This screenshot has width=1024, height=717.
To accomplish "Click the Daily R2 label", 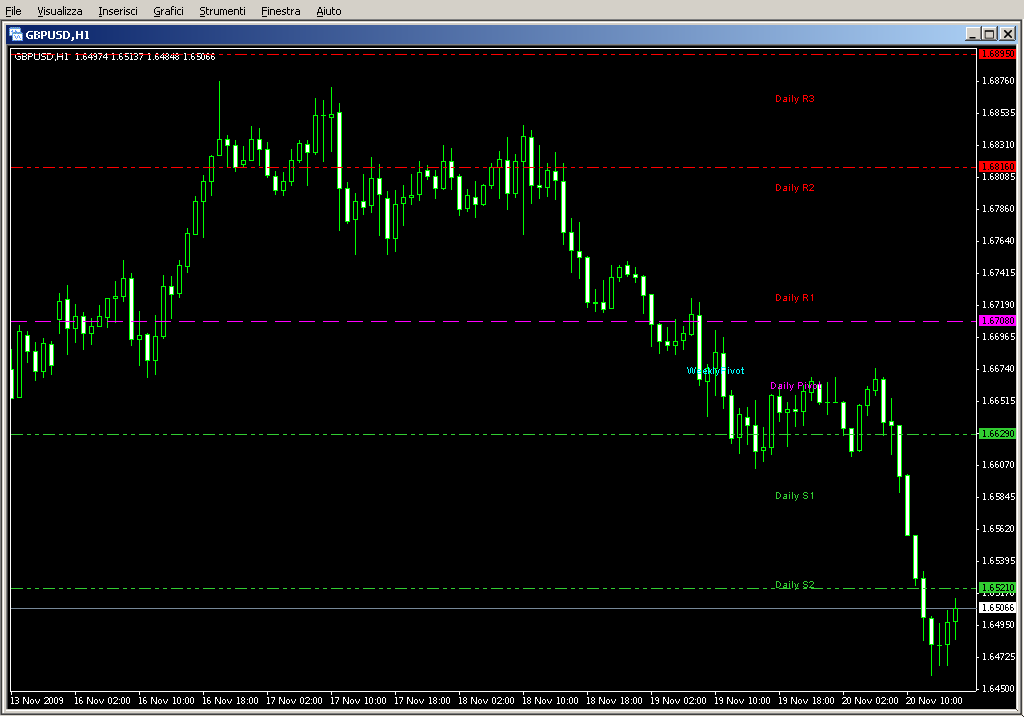I will coord(795,187).
